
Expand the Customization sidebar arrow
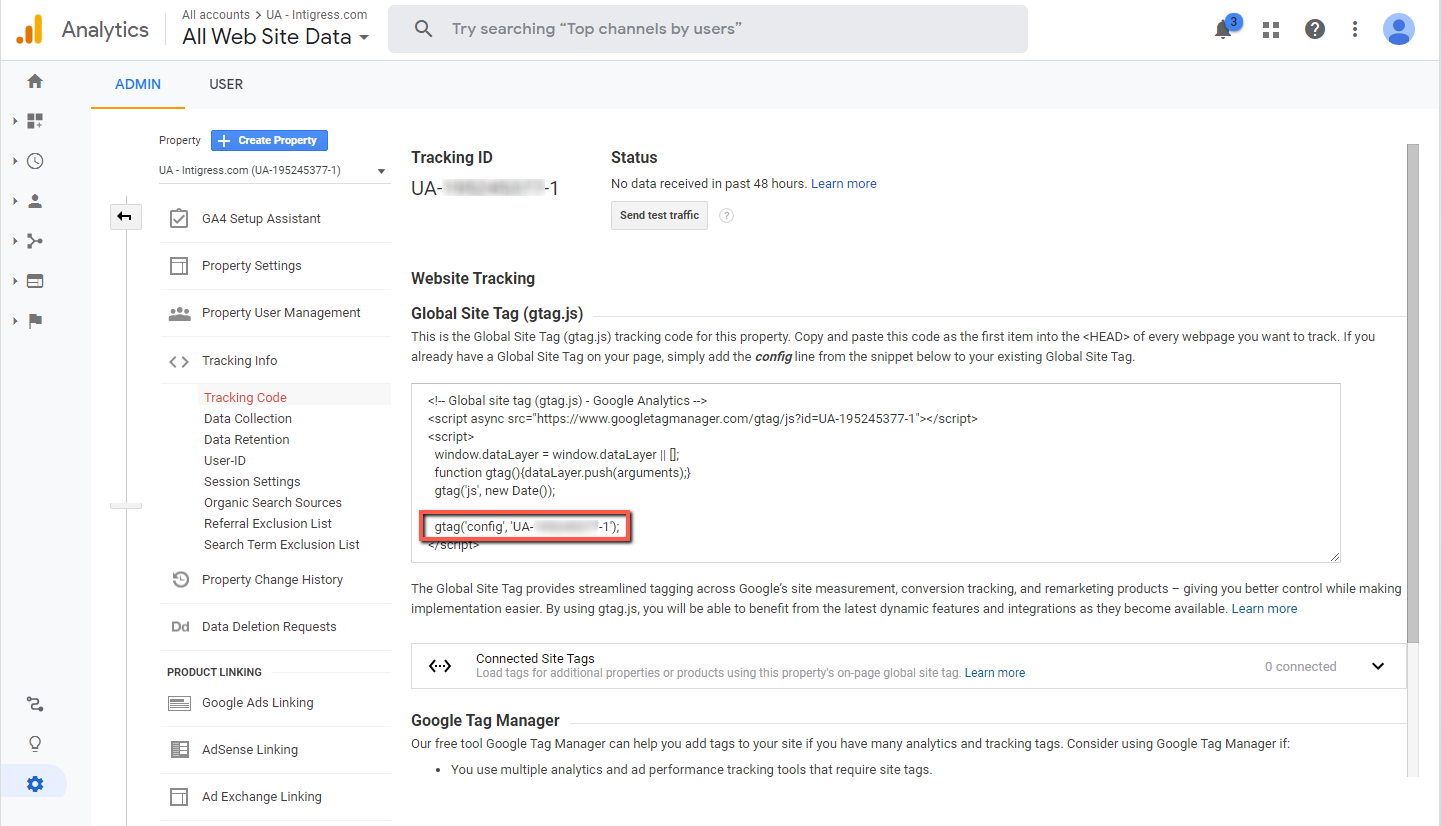tap(15, 121)
